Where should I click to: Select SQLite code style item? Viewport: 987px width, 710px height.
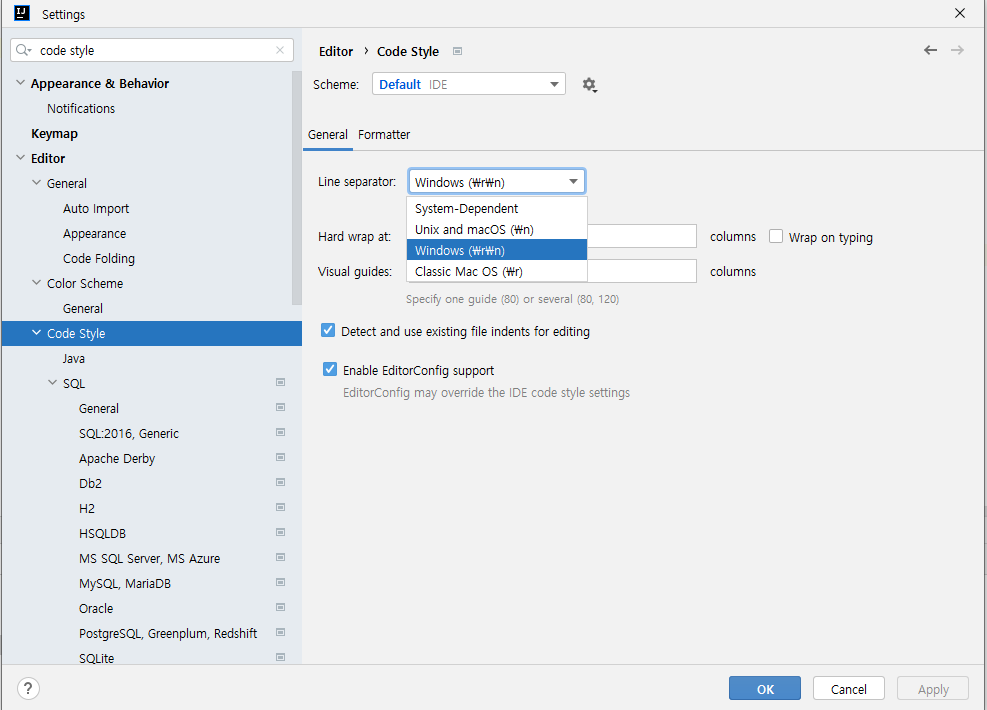click(96, 658)
